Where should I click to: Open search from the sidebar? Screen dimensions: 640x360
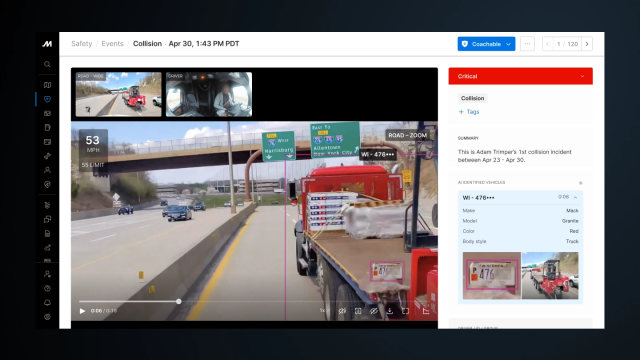[47, 64]
